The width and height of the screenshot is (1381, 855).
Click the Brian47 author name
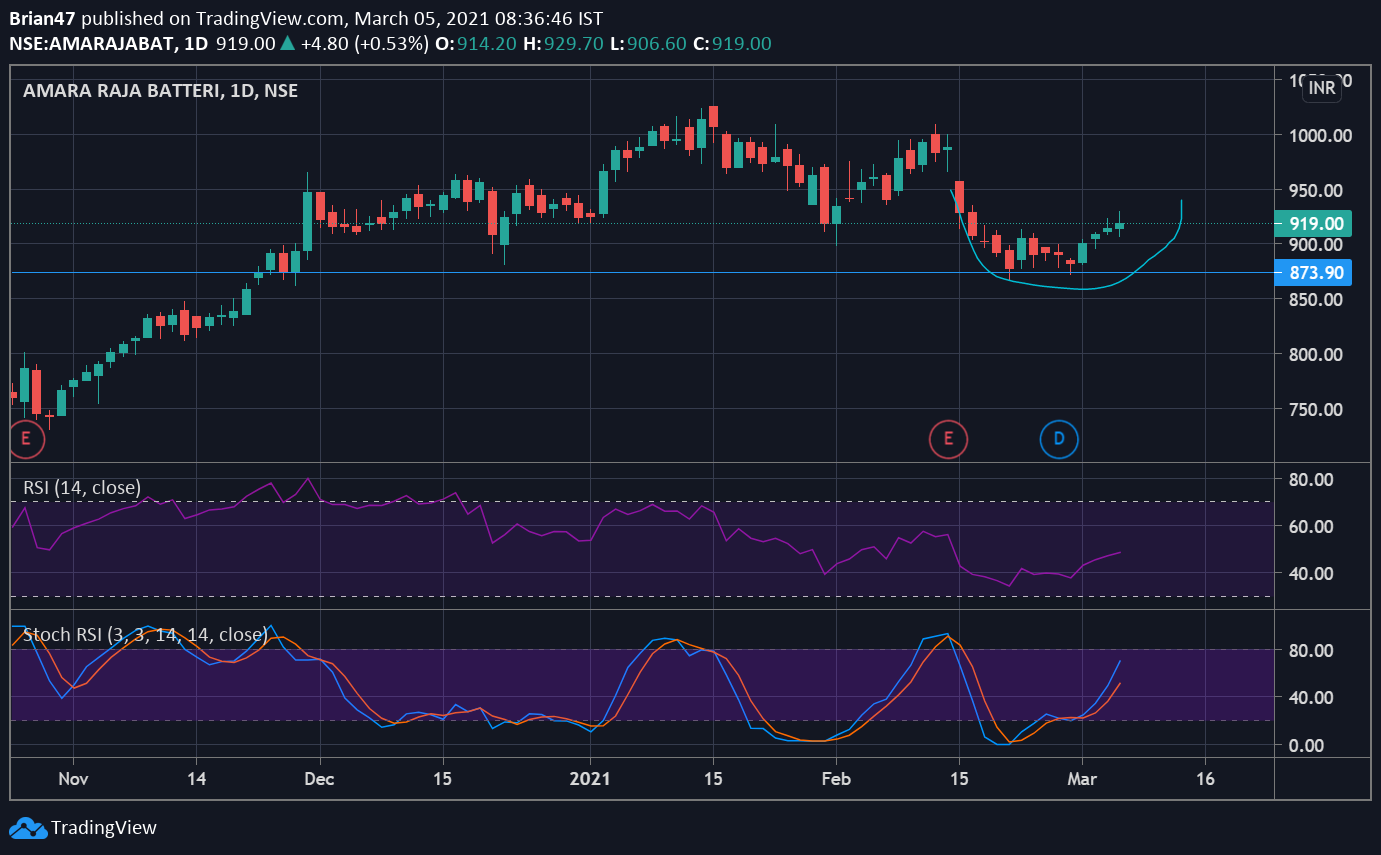point(42,19)
